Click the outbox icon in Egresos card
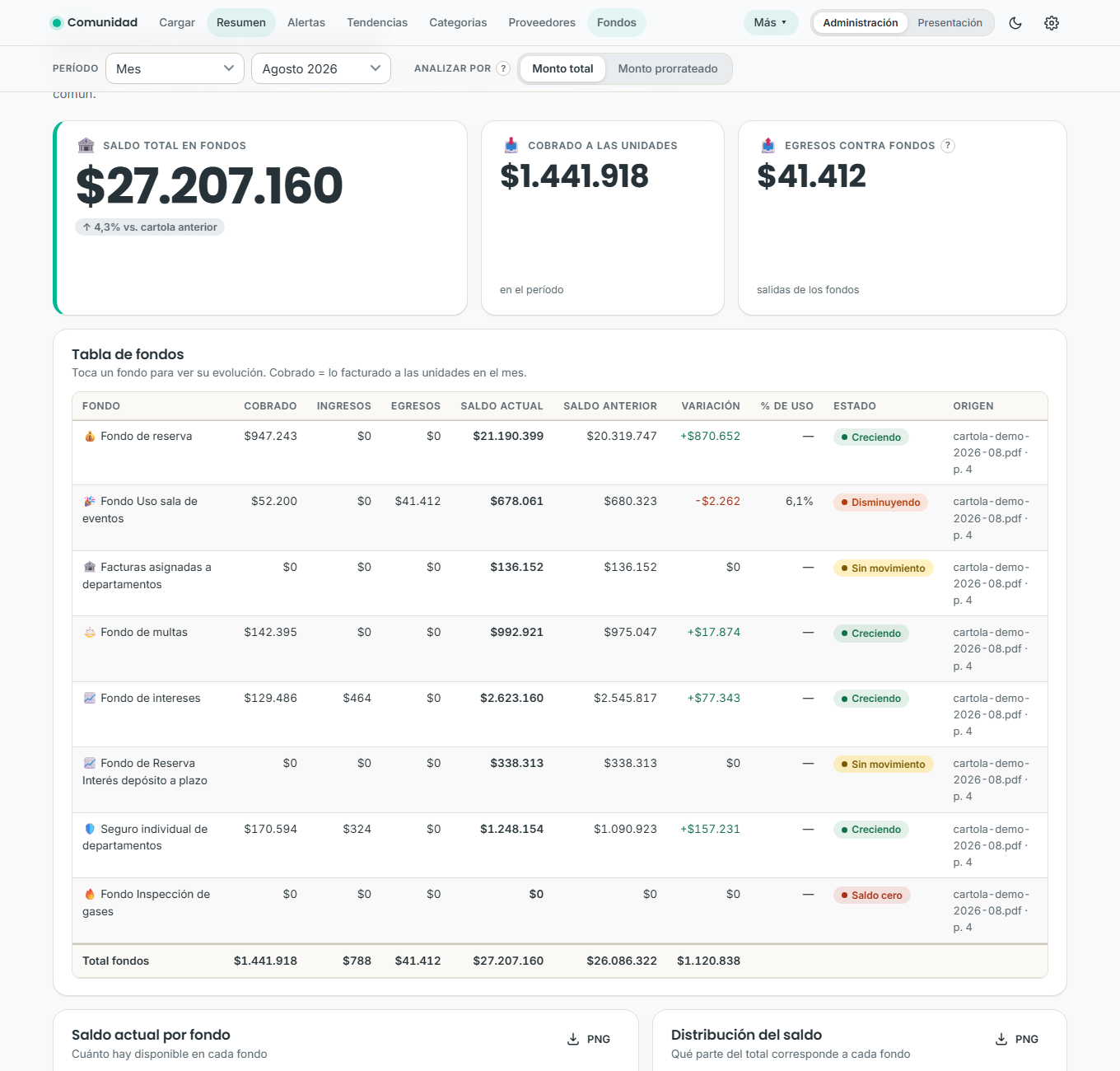Image resolution: width=1120 pixels, height=1071 pixels. pyautogui.click(x=768, y=146)
